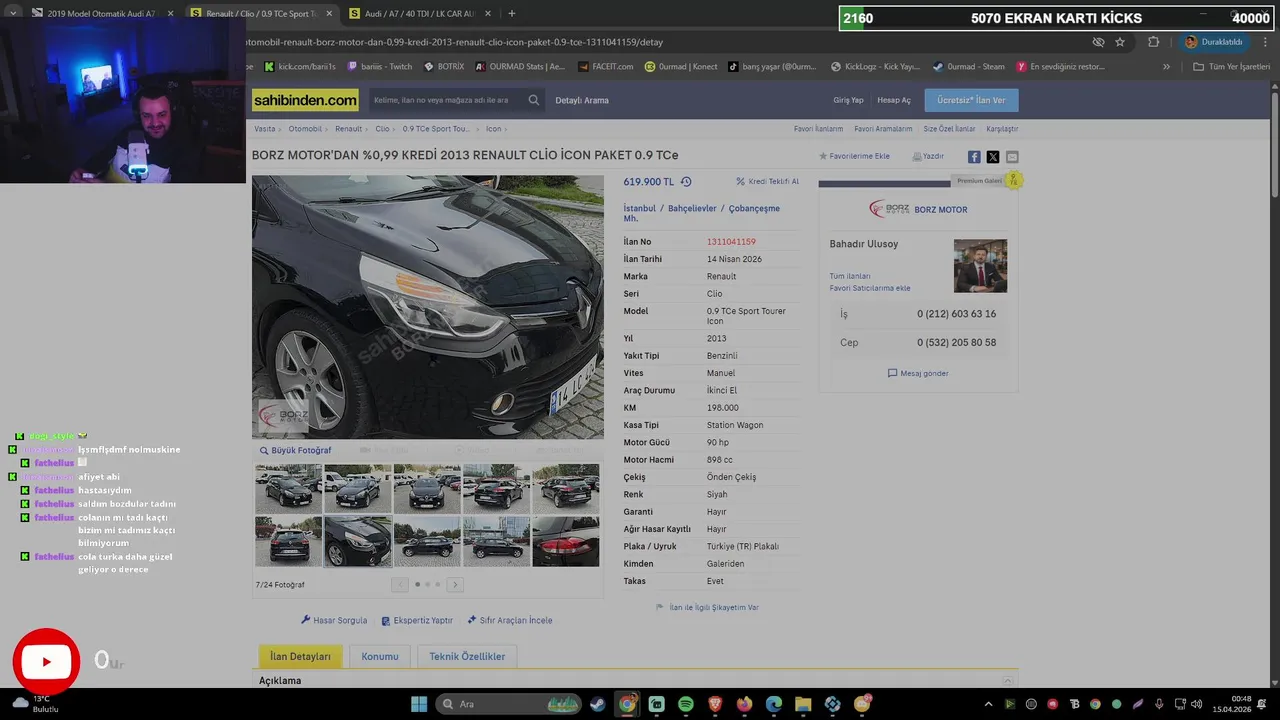Report the listing via İlan ile İlgili Şikayetim Var
The height and width of the screenshot is (720, 1280).
707,607
